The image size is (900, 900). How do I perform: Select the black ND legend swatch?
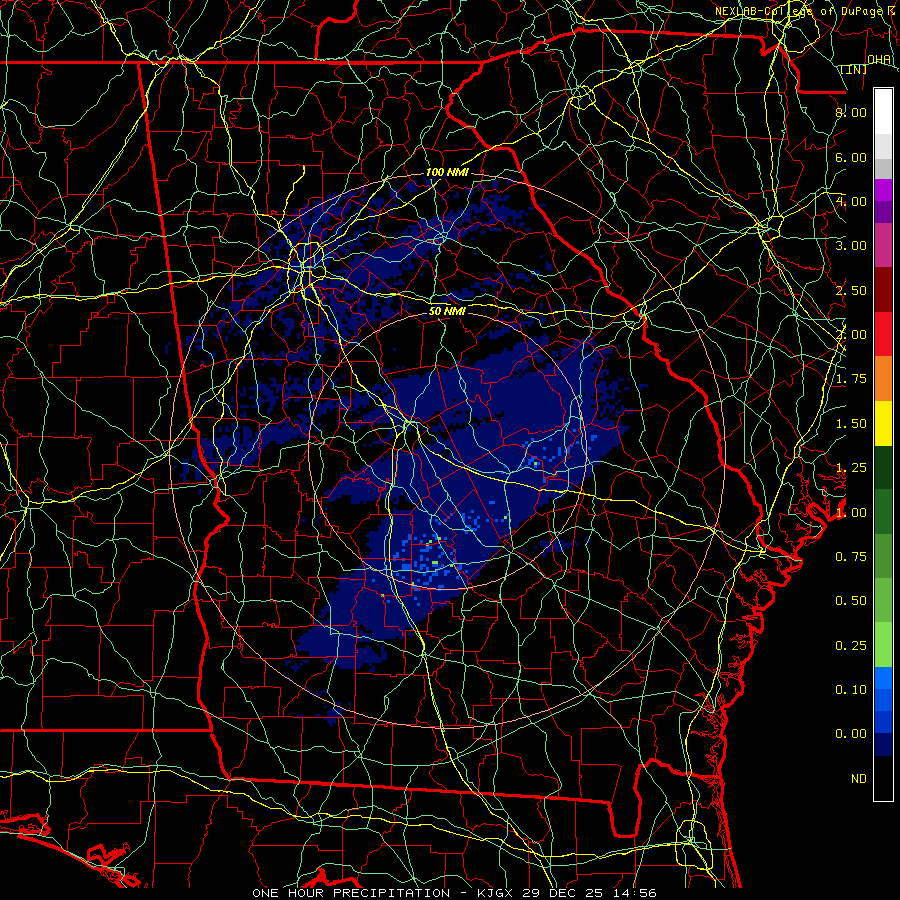point(883,778)
